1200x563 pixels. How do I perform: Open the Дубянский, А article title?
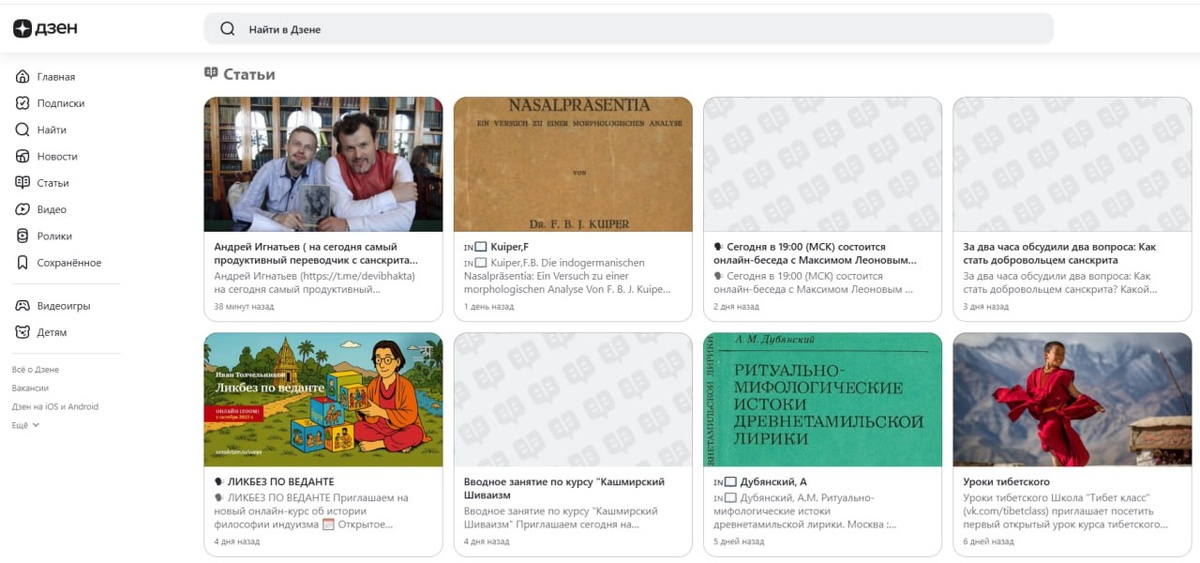coord(761,482)
